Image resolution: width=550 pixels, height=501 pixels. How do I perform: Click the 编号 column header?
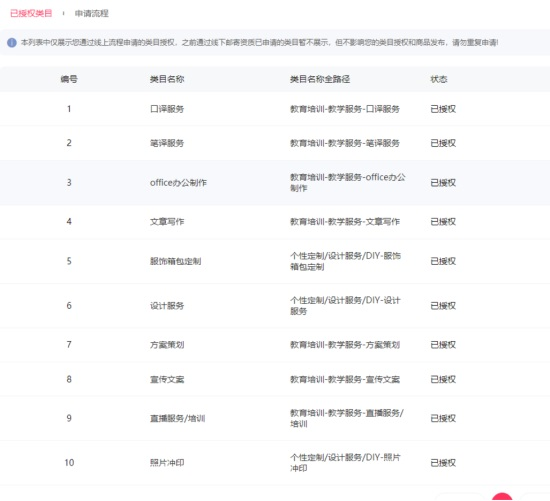point(69,79)
